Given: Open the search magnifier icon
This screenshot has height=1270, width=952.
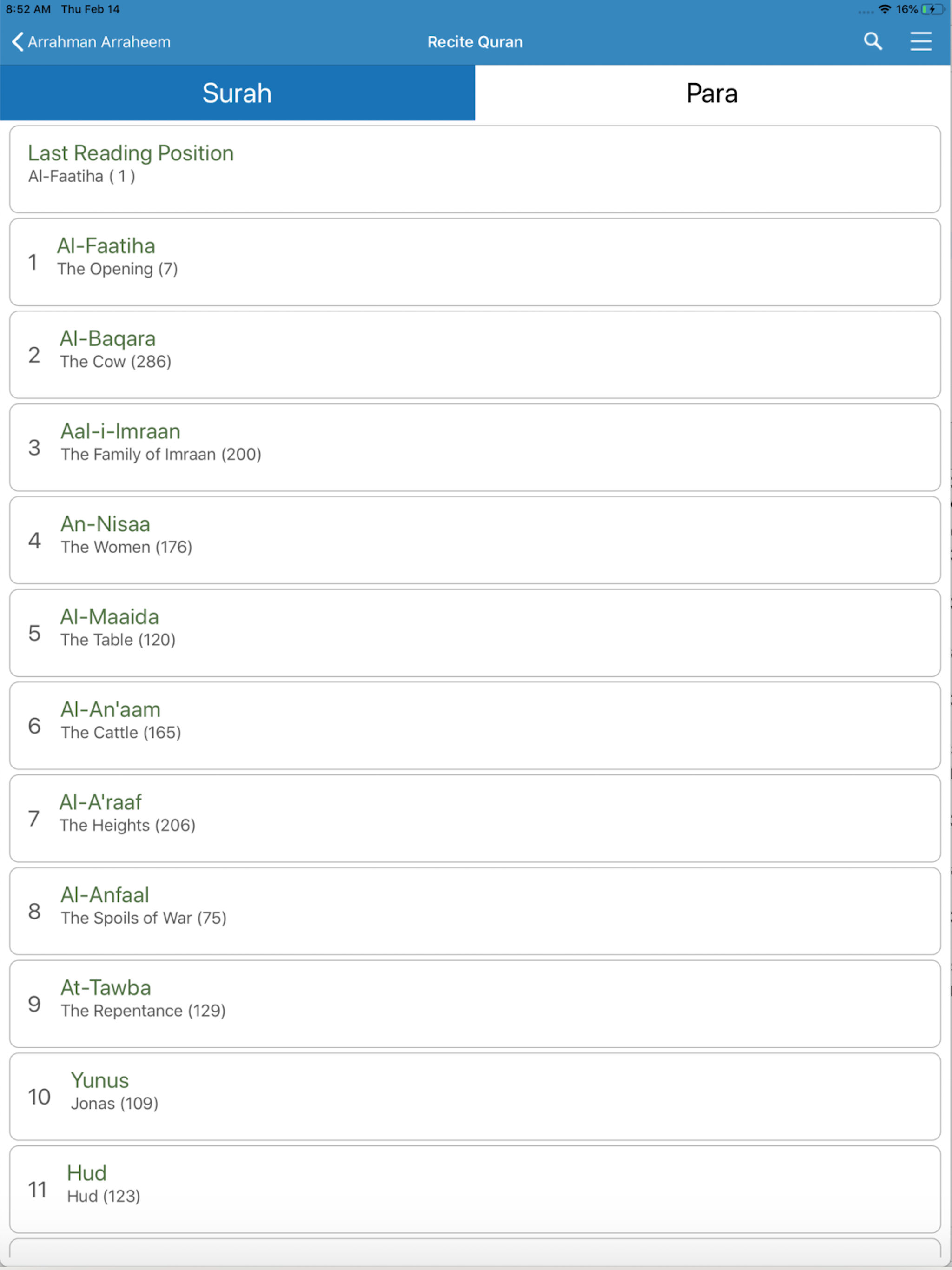Looking at the screenshot, I should tap(873, 41).
